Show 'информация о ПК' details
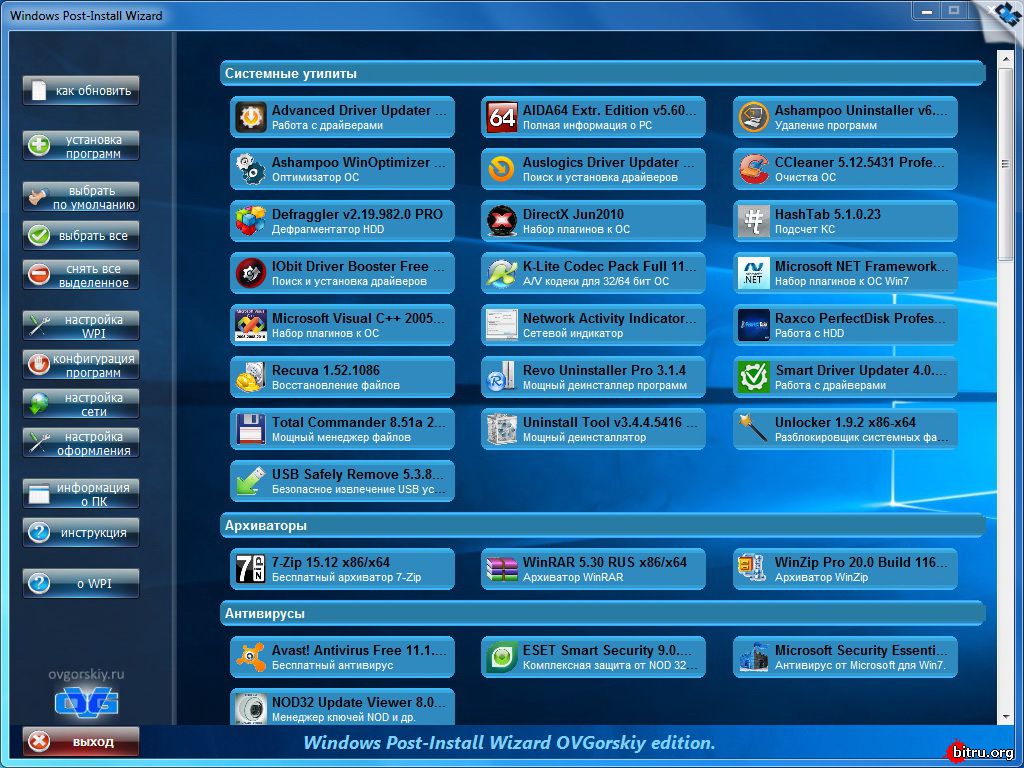Image resolution: width=1024 pixels, height=768 pixels. (x=81, y=494)
